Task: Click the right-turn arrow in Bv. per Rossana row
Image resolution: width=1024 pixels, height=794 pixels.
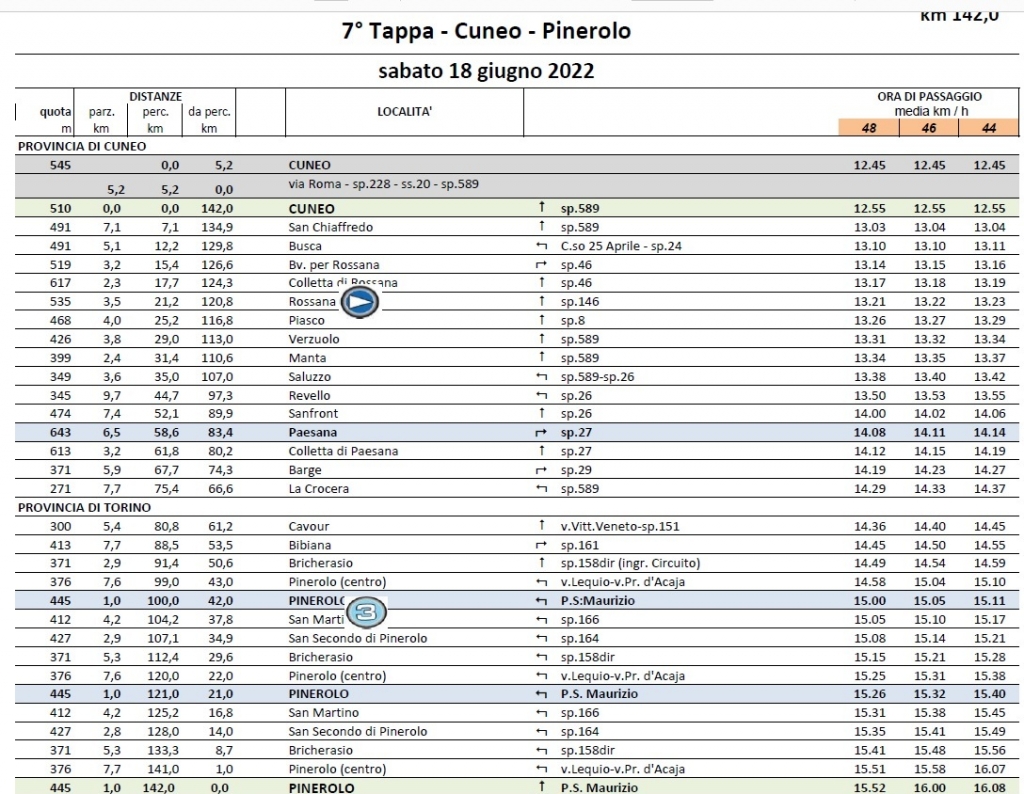Action: click(x=541, y=264)
